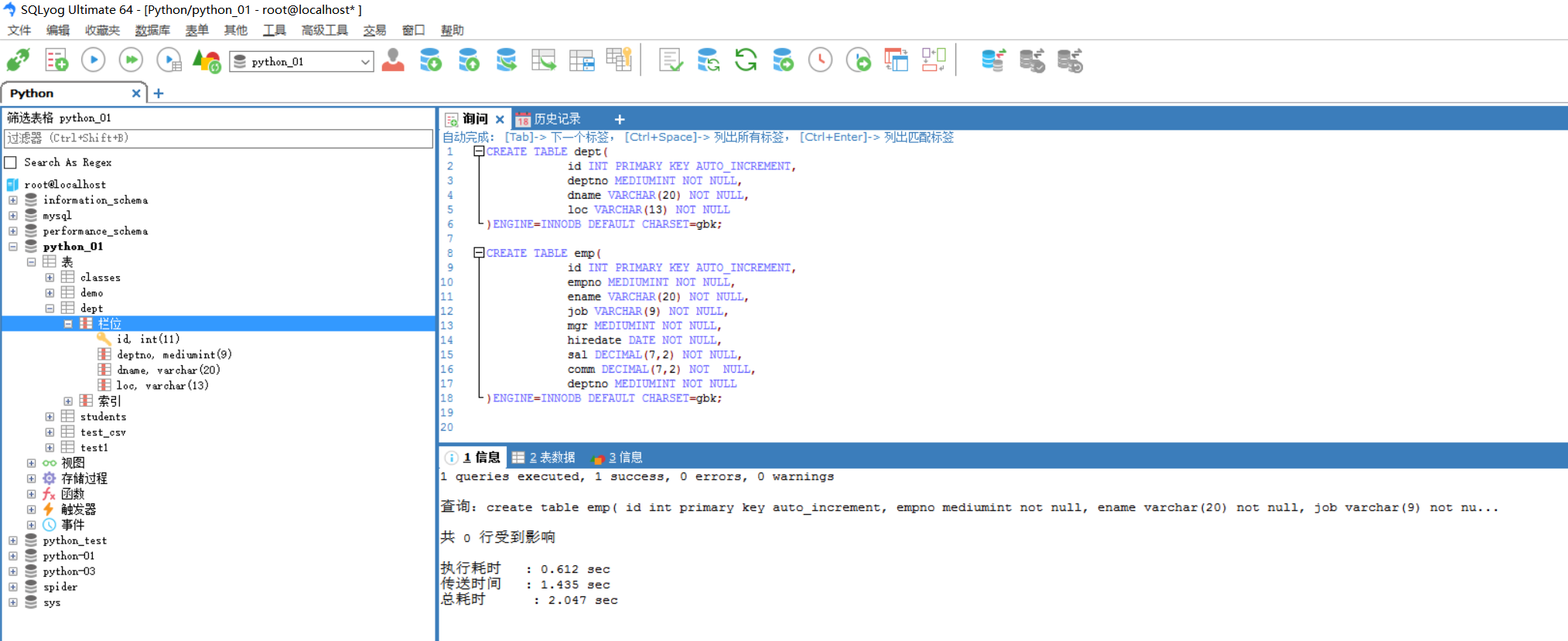Click line 9 of the SQL editor
The height and width of the screenshot is (641, 1568).
(681, 268)
